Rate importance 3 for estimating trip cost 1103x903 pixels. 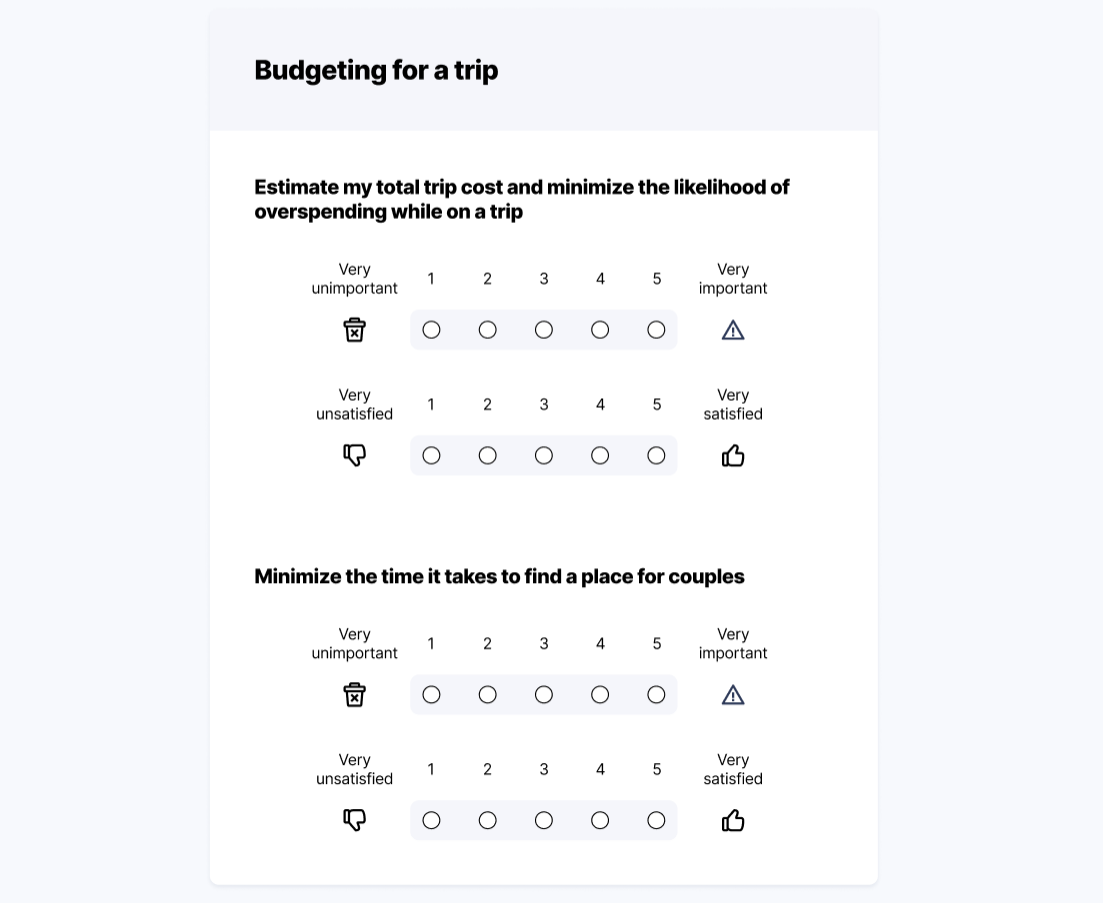544,330
